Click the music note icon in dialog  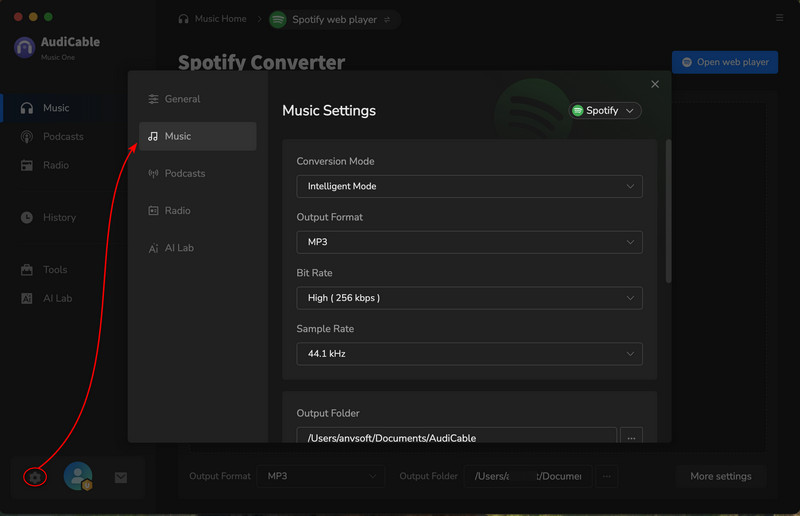[153, 136]
